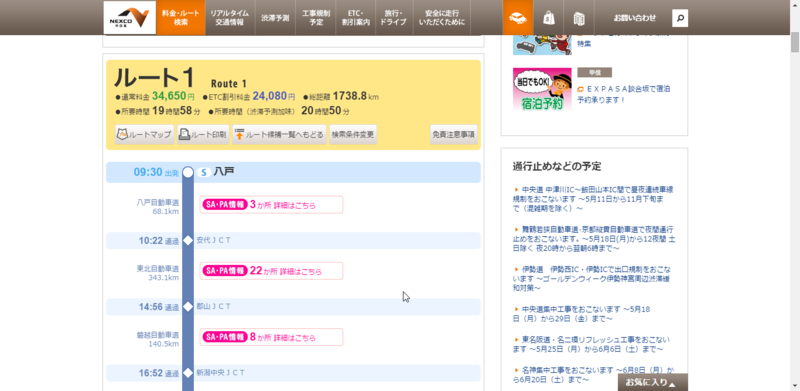Click the 10:22 passing time
The width and height of the screenshot is (800, 391).
click(151, 240)
